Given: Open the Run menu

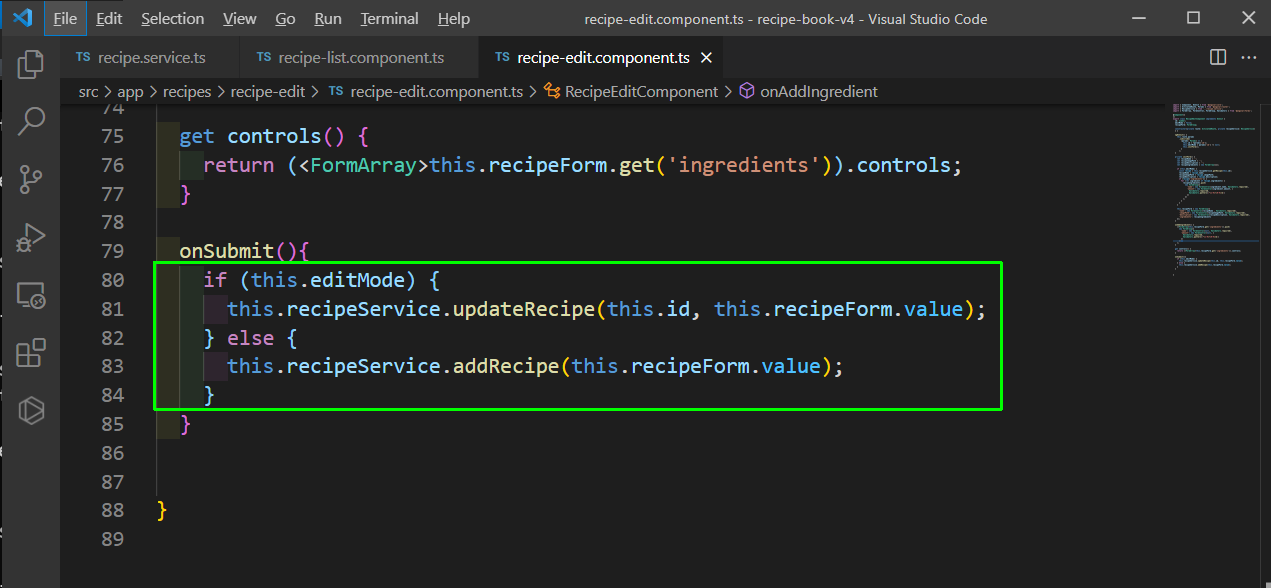Looking at the screenshot, I should [328, 18].
